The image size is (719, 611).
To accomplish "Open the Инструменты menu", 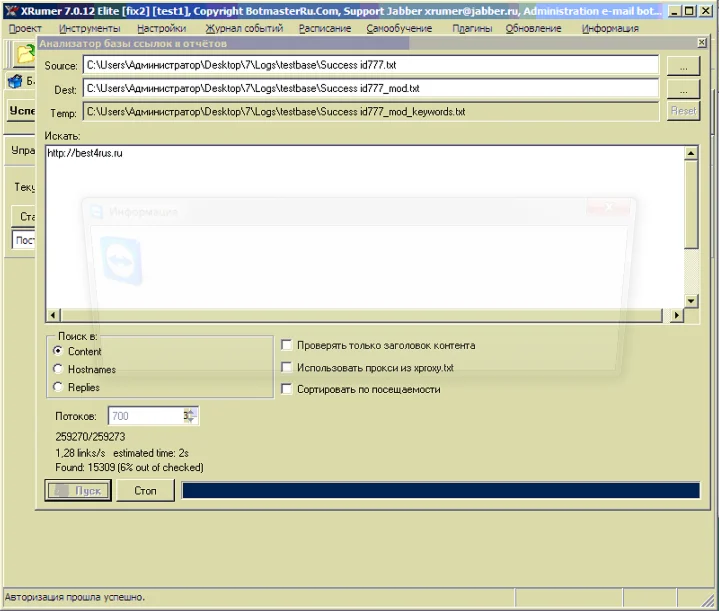I will pos(89,28).
